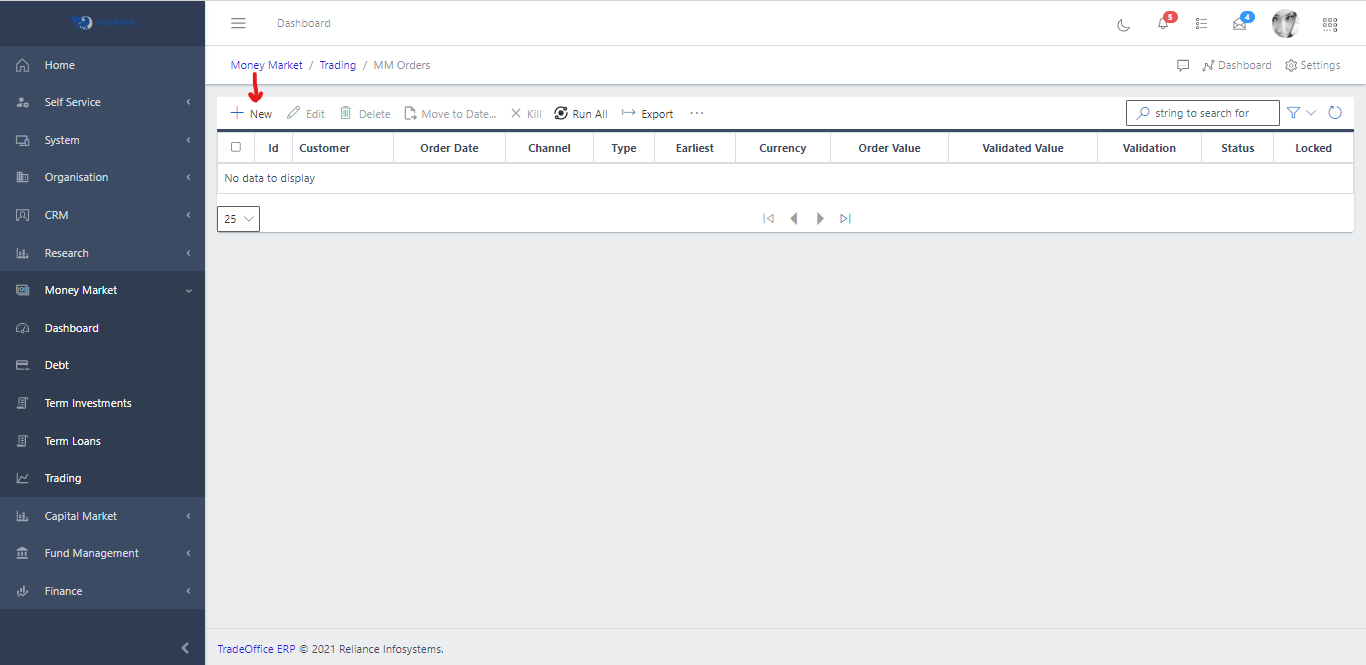Tick the select-all checkbox in table header

tap(236, 147)
